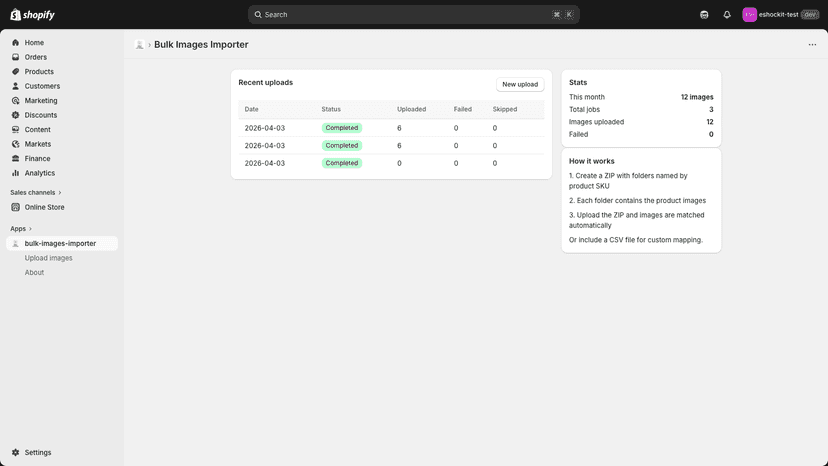The height and width of the screenshot is (466, 828).
Task: Click the Settings gear icon
Action: pos(15,452)
